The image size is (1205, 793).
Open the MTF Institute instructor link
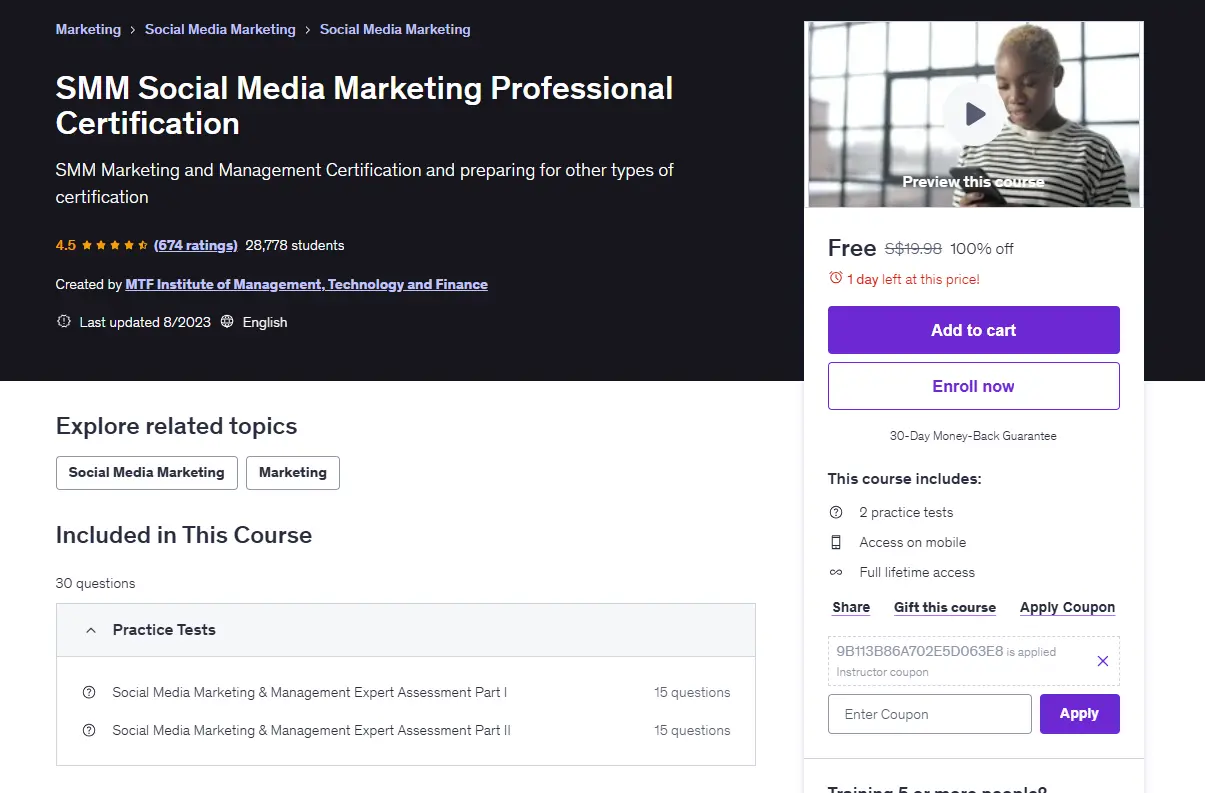[x=307, y=284]
